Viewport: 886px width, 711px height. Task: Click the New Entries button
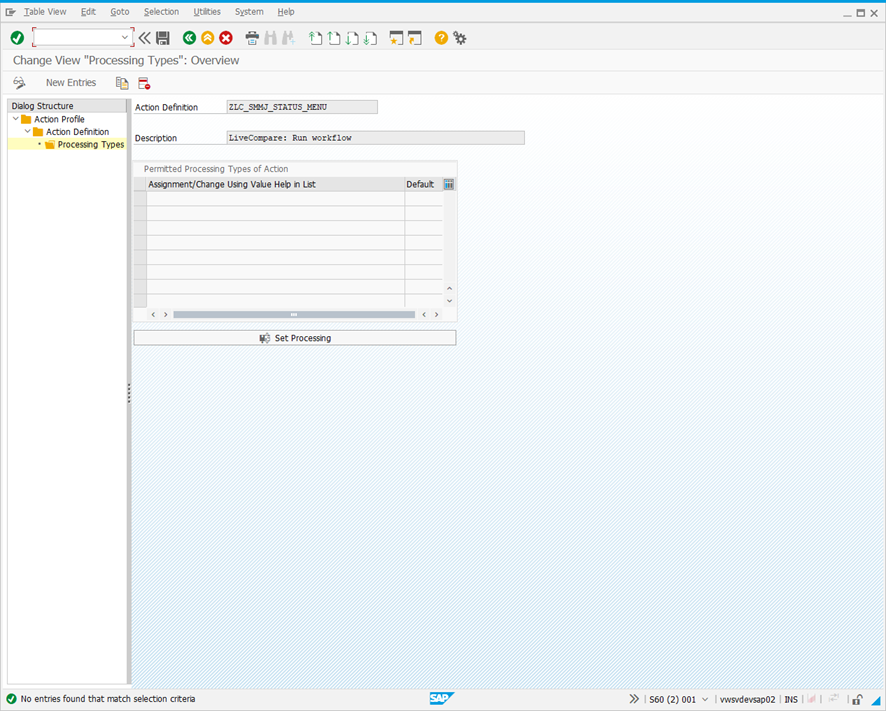[x=71, y=83]
